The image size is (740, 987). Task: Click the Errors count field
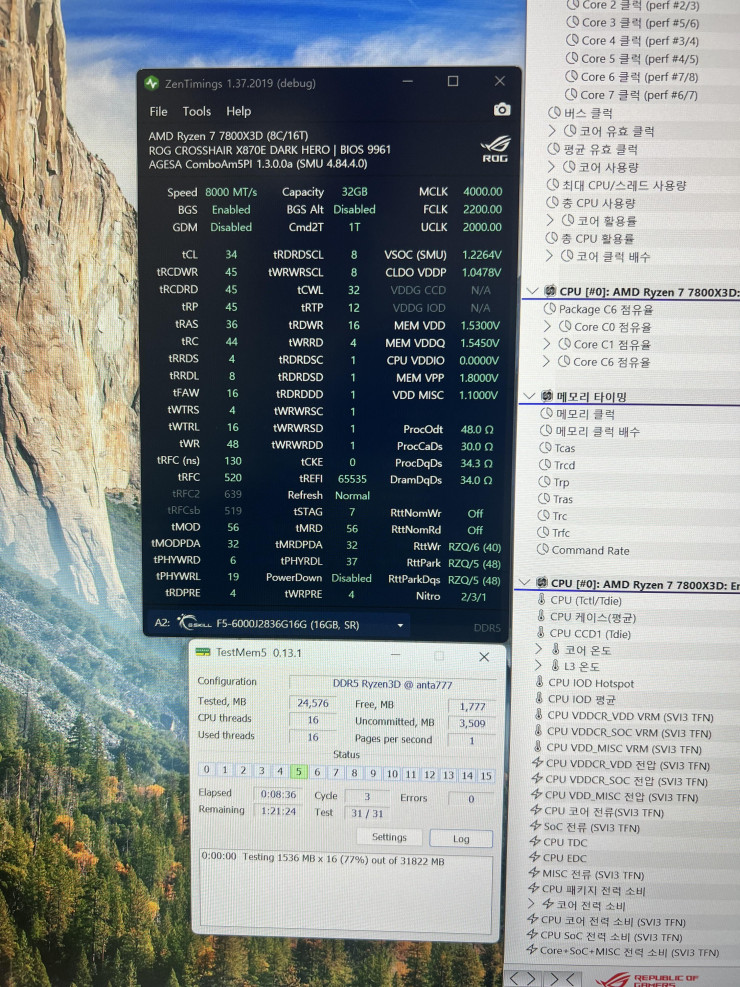[x=470, y=799]
